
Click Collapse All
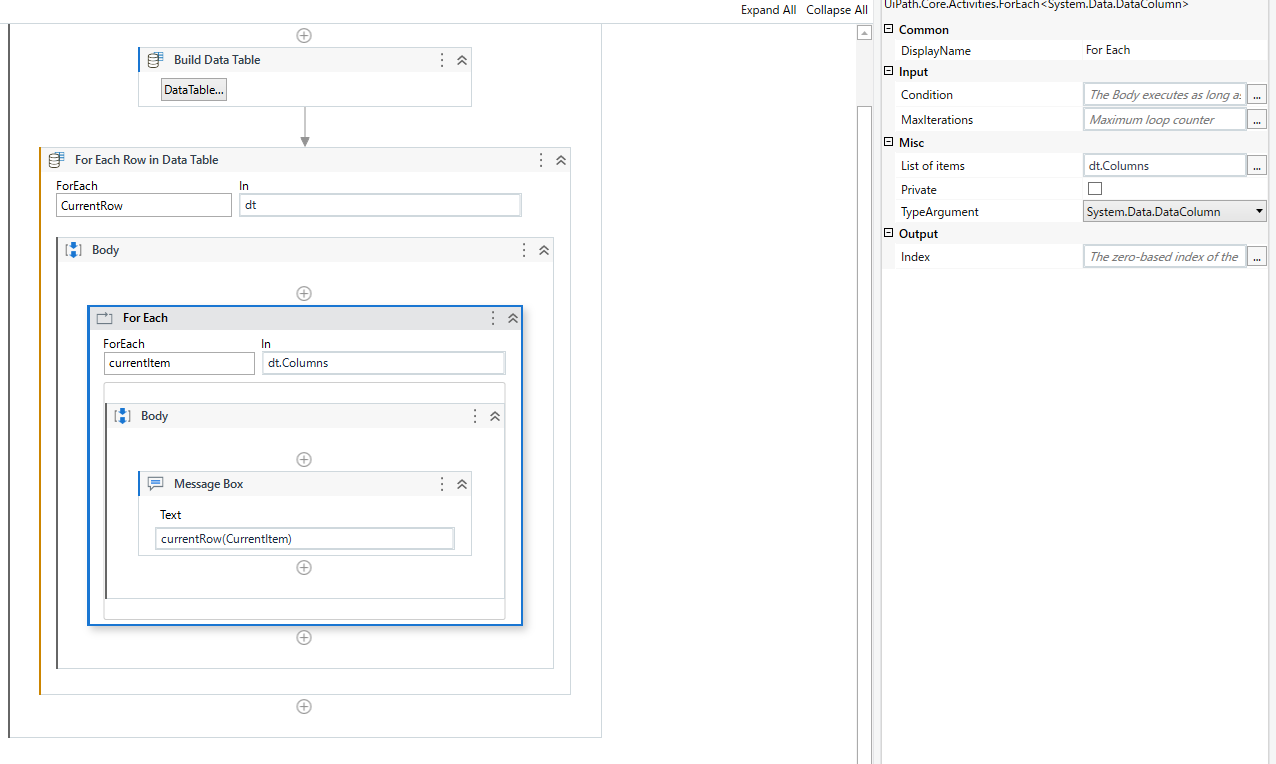click(837, 10)
